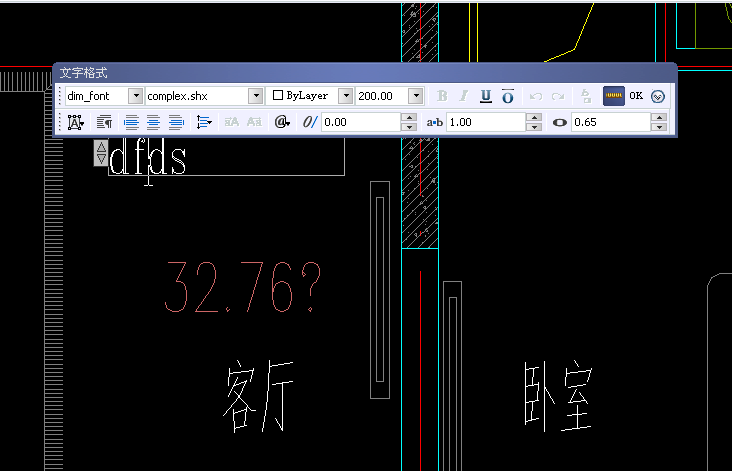Click the Stack fraction icon

(x=586, y=96)
